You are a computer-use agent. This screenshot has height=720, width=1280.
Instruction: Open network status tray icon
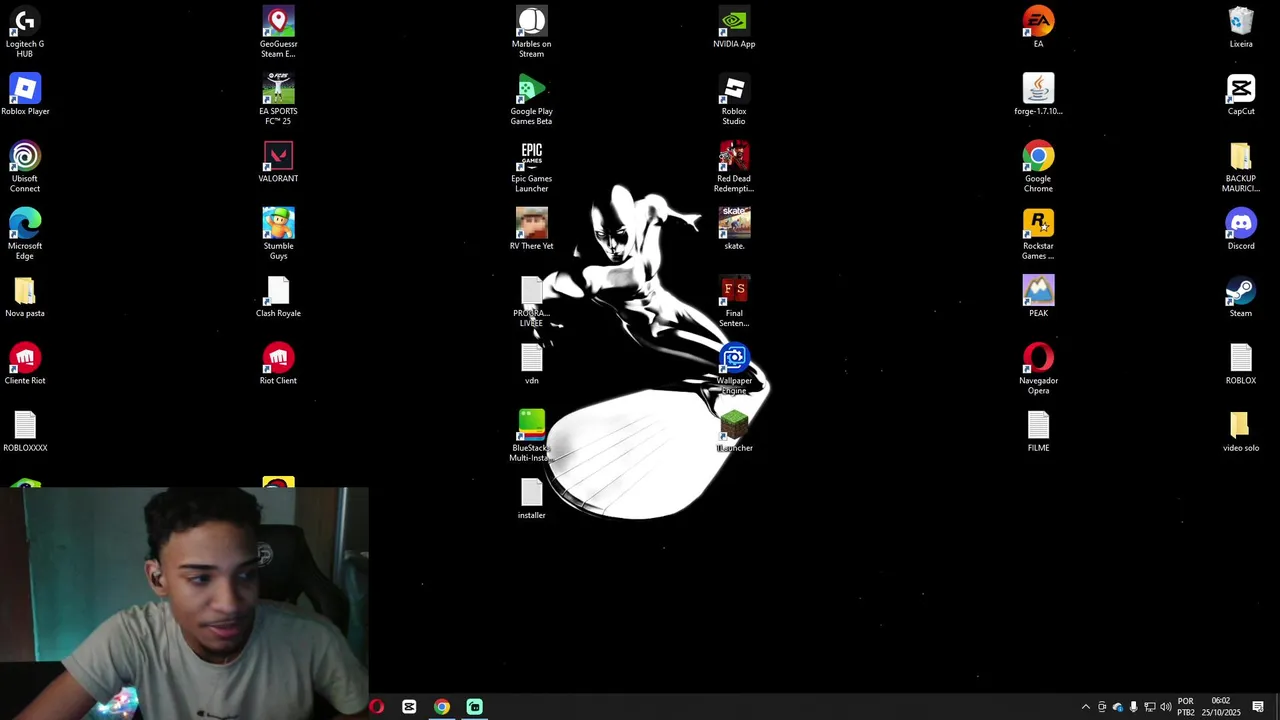tap(1149, 707)
